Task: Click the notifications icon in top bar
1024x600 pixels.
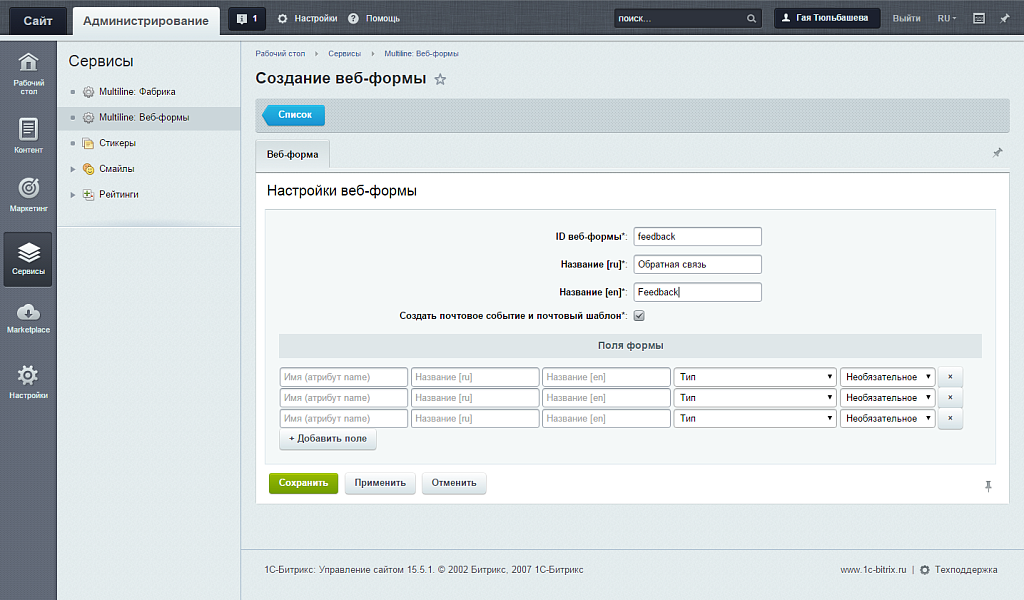Action: coord(246,18)
